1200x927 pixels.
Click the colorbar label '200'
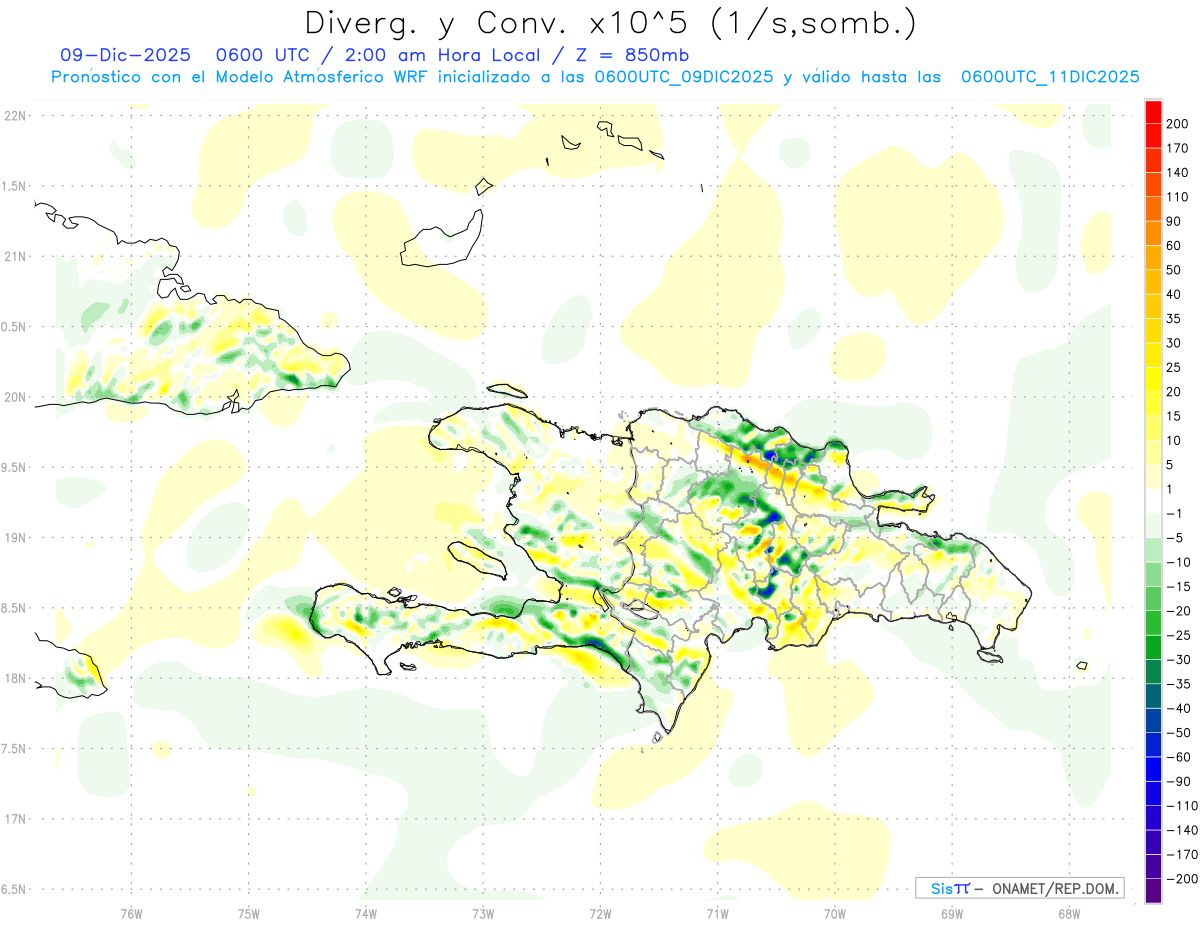[x=1177, y=123]
